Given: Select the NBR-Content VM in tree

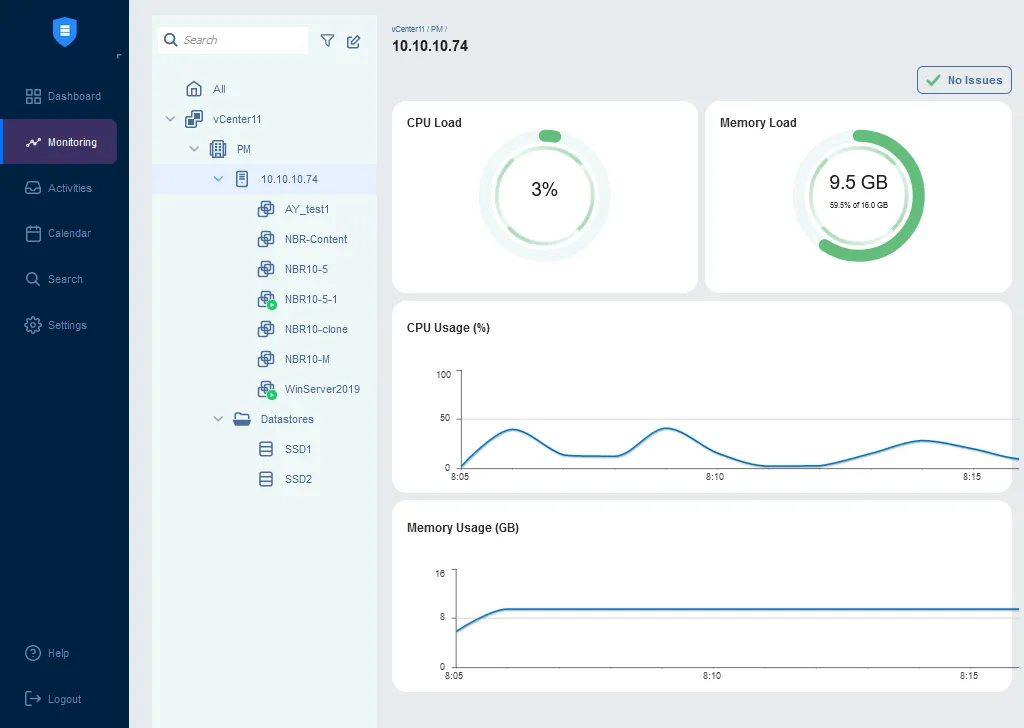Looking at the screenshot, I should 315,239.
